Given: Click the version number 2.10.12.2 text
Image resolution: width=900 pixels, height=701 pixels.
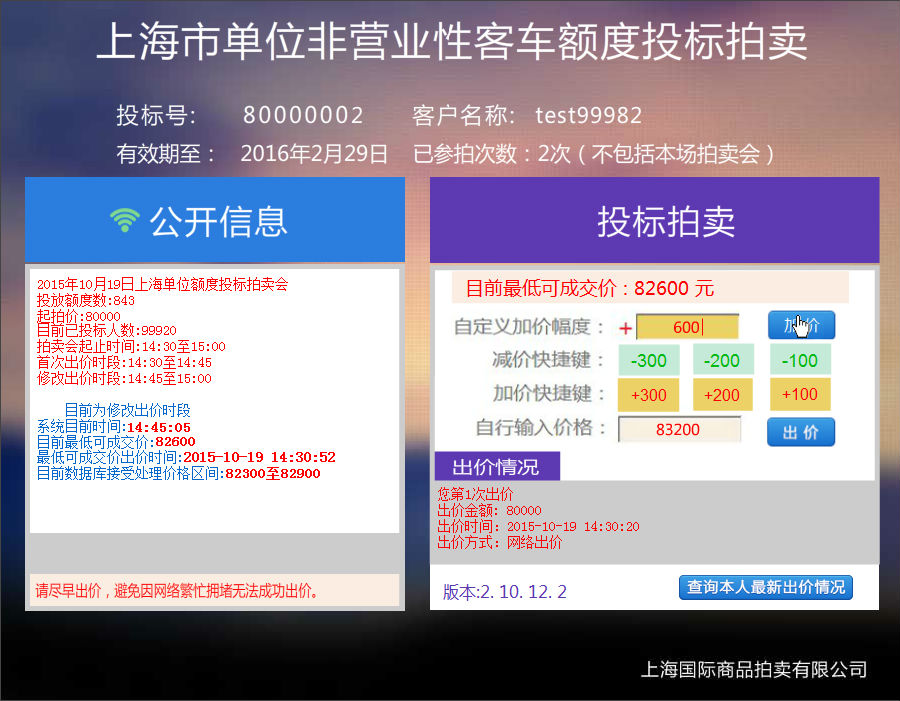Looking at the screenshot, I should (505, 591).
